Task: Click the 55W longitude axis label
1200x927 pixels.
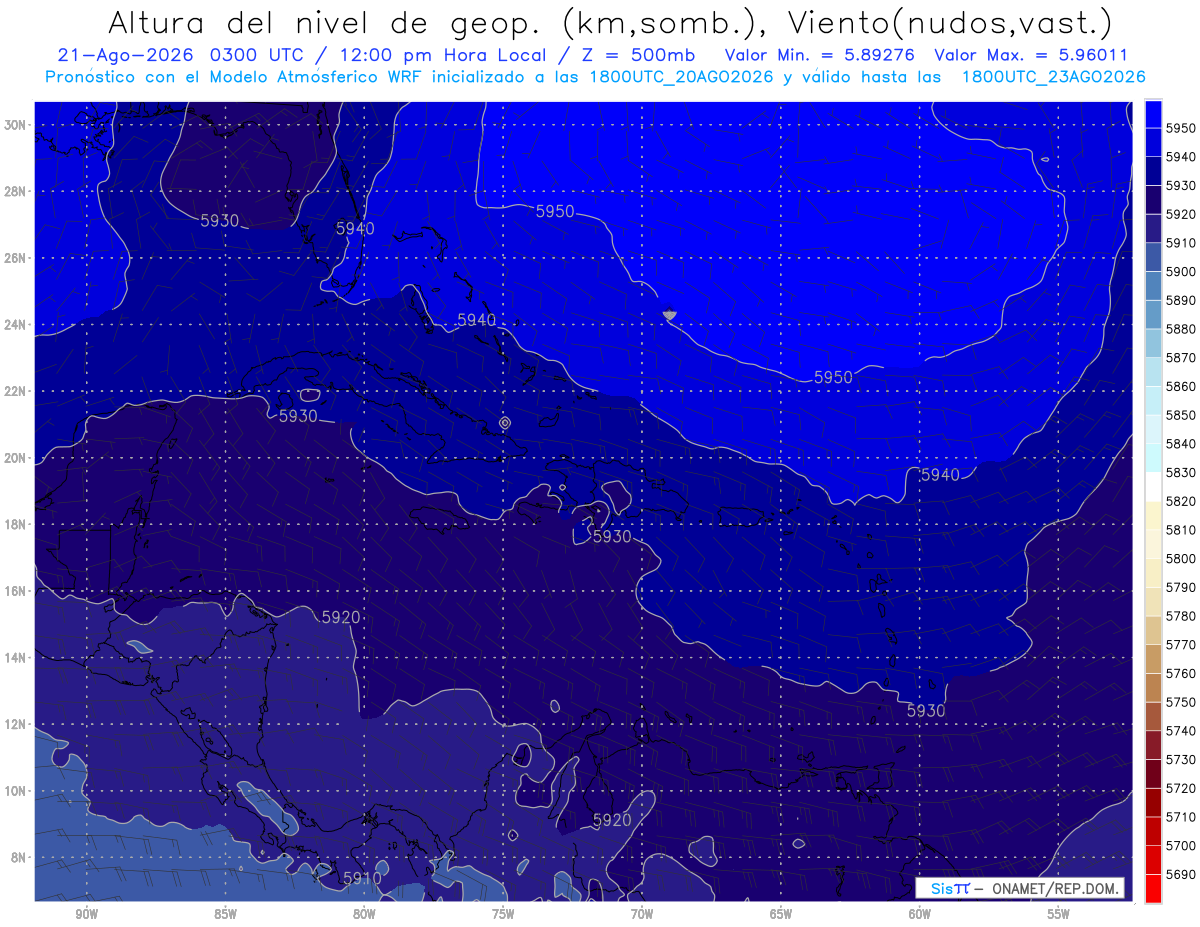Action: [x=1058, y=914]
